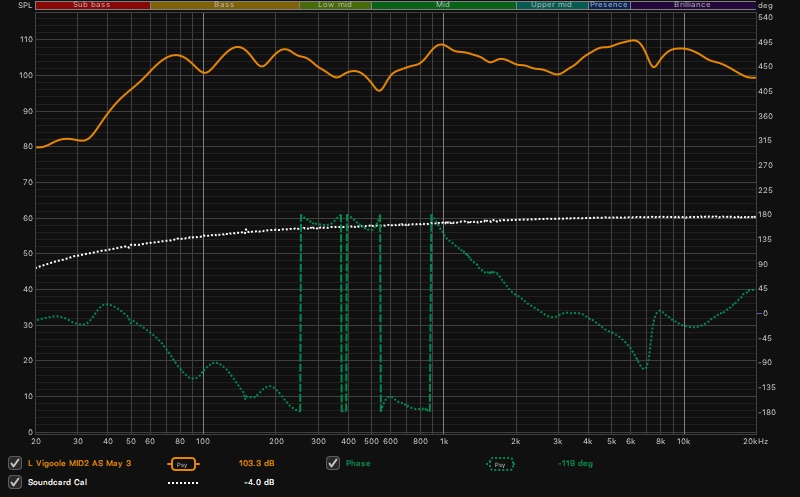The image size is (800, 497).
Task: Click the SPL axis title
Action: click(x=25, y=6)
